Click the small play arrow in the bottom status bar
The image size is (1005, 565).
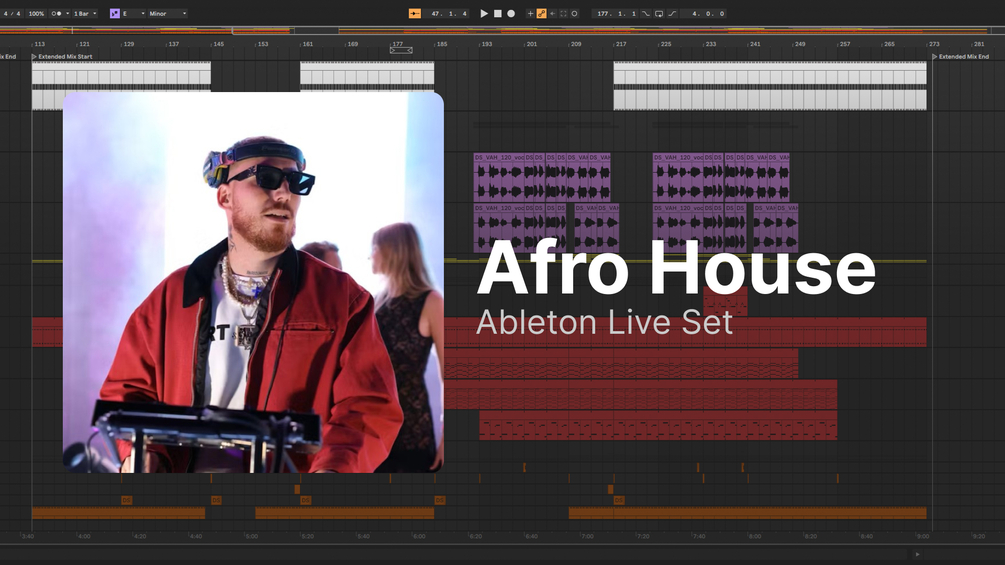pyautogui.click(x=918, y=554)
